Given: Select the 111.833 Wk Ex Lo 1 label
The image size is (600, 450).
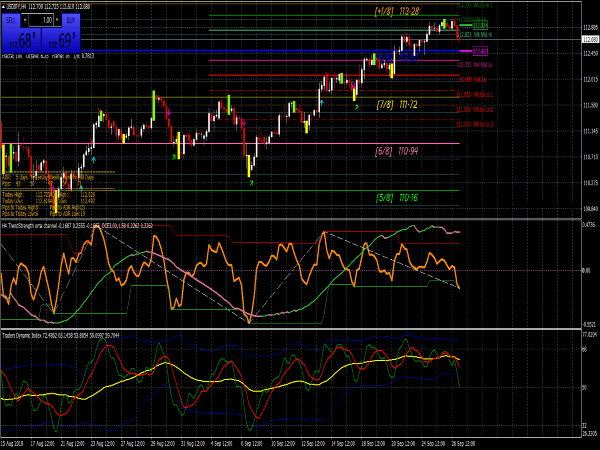Looking at the screenshot, I should click(x=475, y=95).
